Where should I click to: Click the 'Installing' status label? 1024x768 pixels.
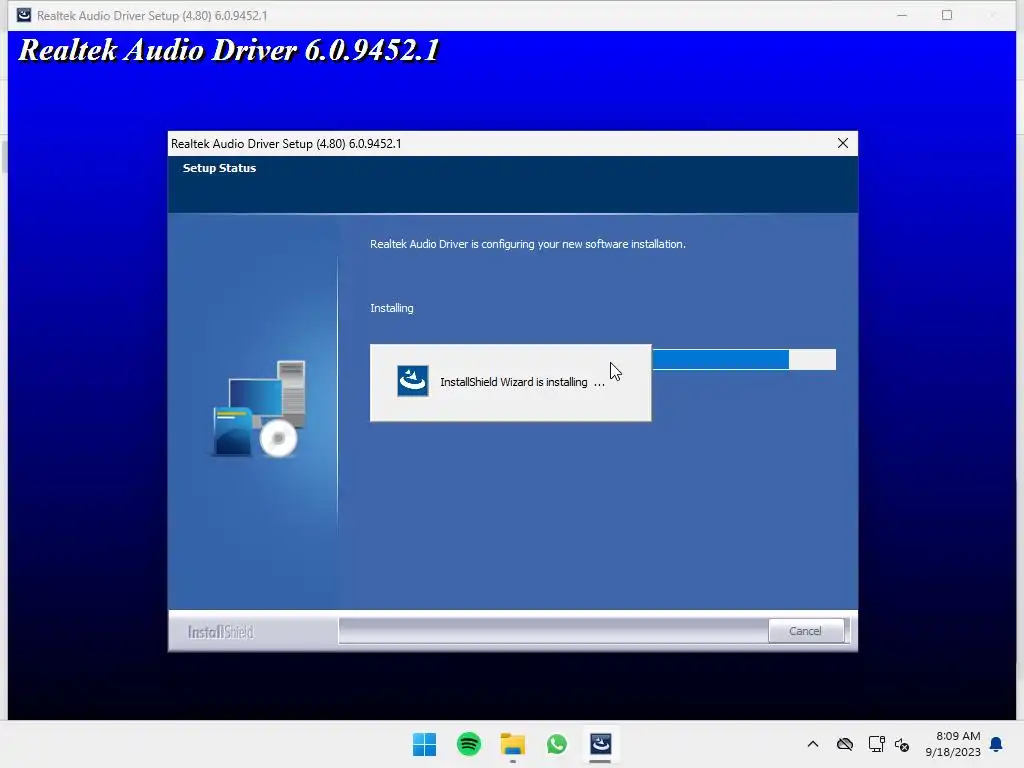point(392,308)
